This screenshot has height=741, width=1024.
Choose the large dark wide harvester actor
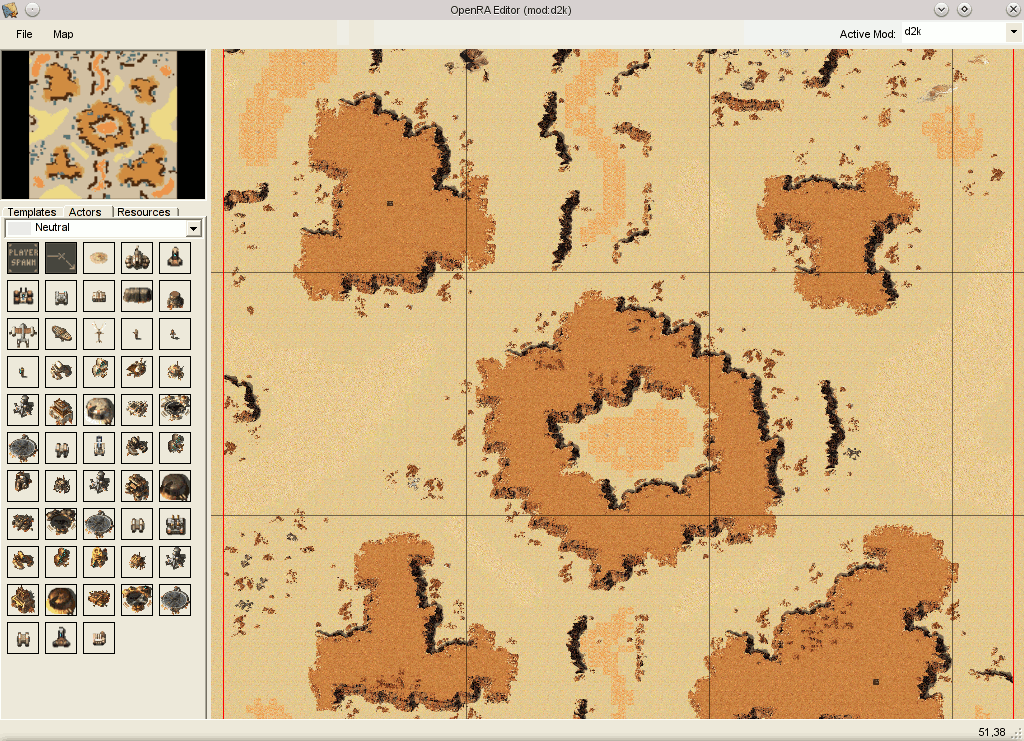(136, 296)
